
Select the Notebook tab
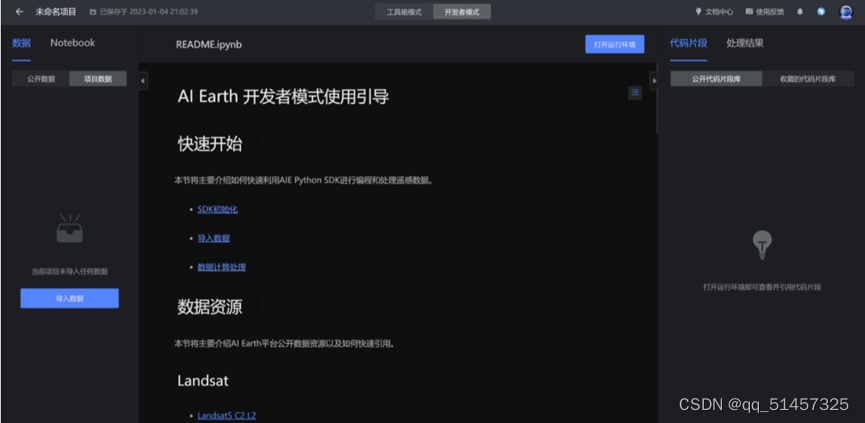(72, 43)
